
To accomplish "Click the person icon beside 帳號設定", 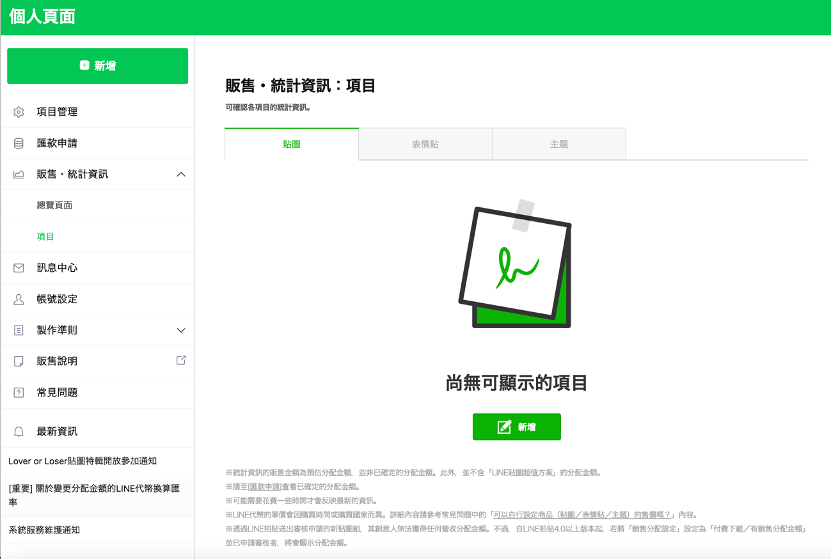I will 19,299.
